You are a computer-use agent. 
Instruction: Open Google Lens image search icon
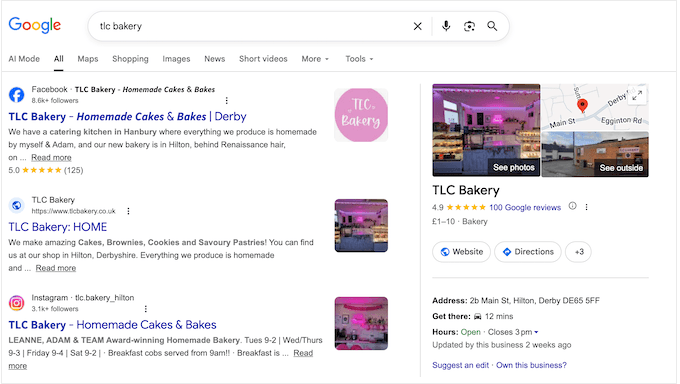[x=469, y=26]
